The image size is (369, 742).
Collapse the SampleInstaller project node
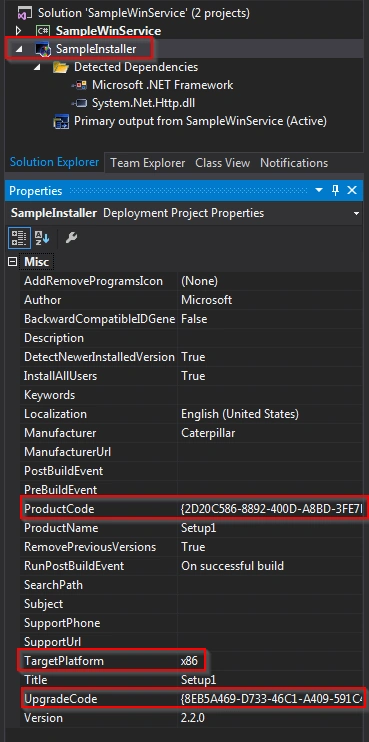(x=19, y=49)
